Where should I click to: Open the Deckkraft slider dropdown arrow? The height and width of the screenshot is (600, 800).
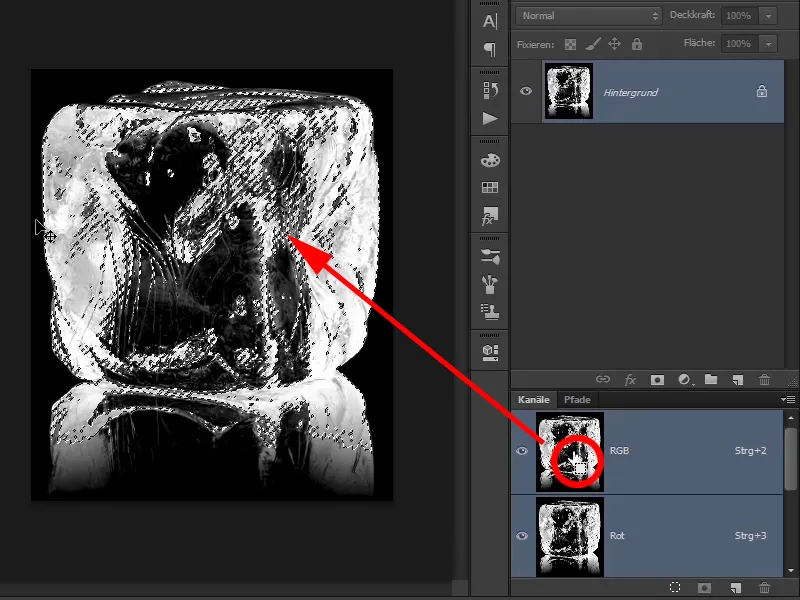(768, 16)
